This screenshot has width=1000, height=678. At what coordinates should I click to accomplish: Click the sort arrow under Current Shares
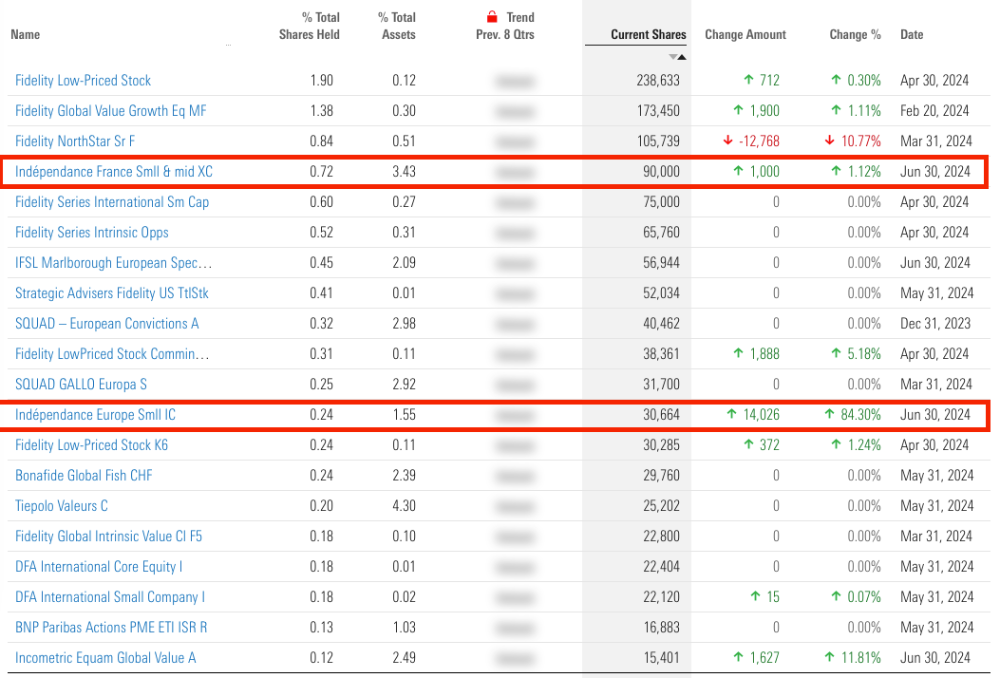[677, 57]
